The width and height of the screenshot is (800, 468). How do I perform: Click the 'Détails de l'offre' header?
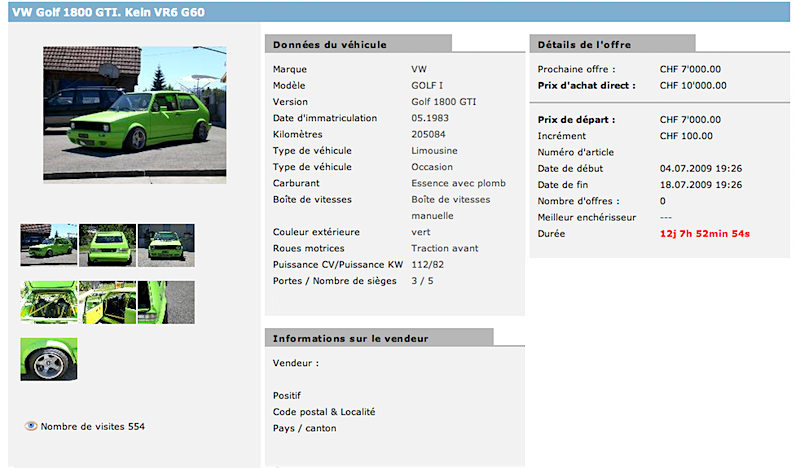point(584,45)
